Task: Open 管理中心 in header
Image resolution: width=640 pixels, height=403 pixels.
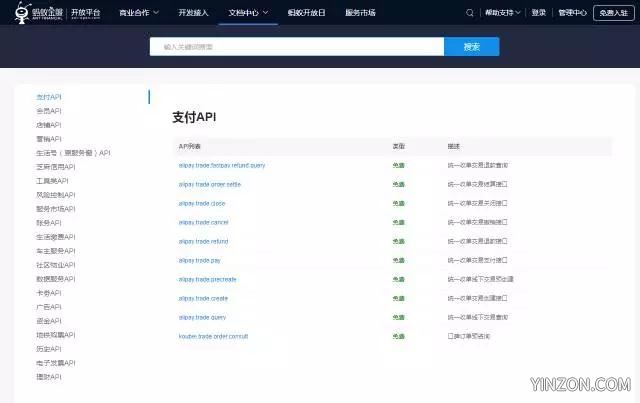Action: 572,13
